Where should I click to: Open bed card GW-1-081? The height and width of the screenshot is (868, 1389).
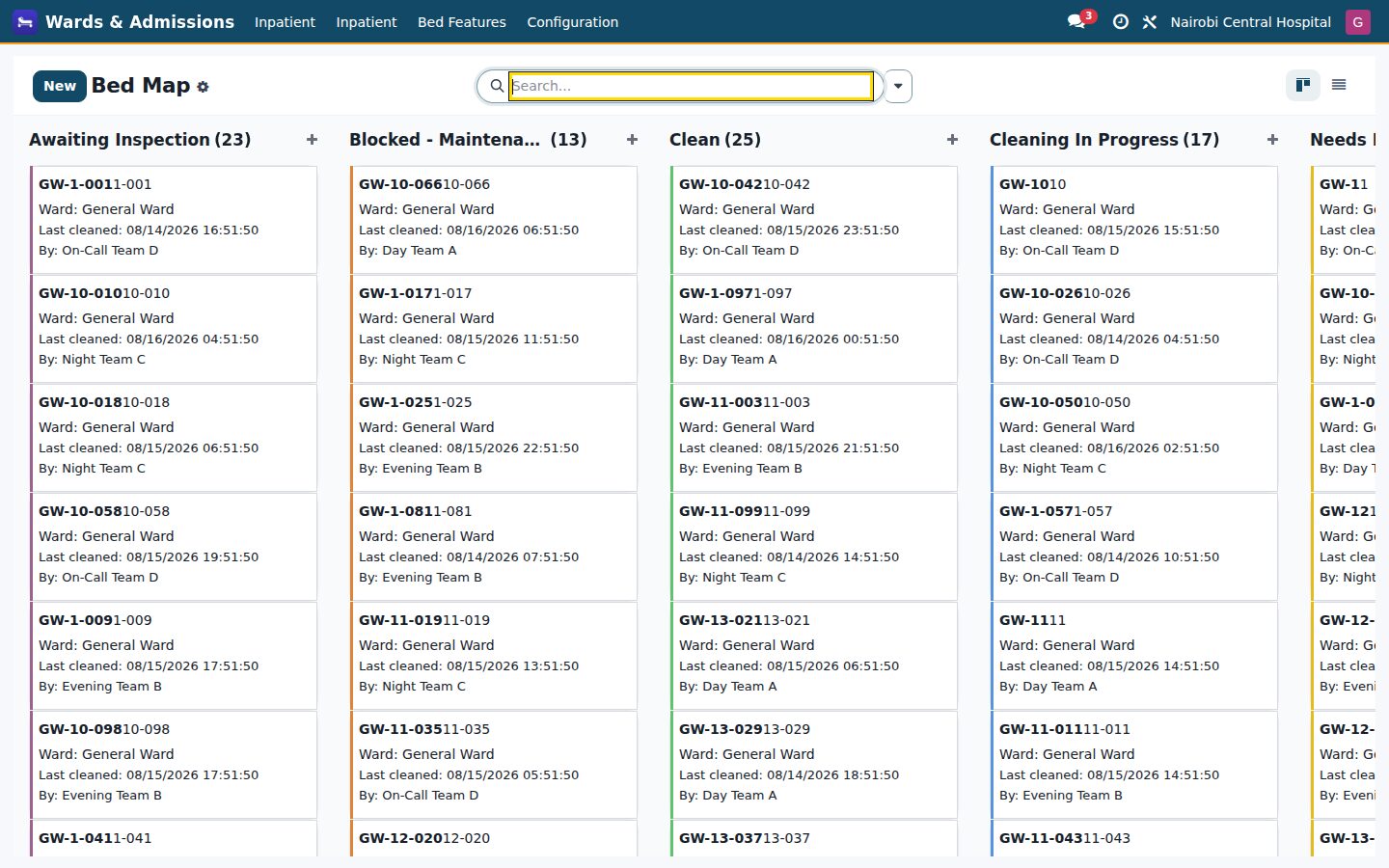494,547
